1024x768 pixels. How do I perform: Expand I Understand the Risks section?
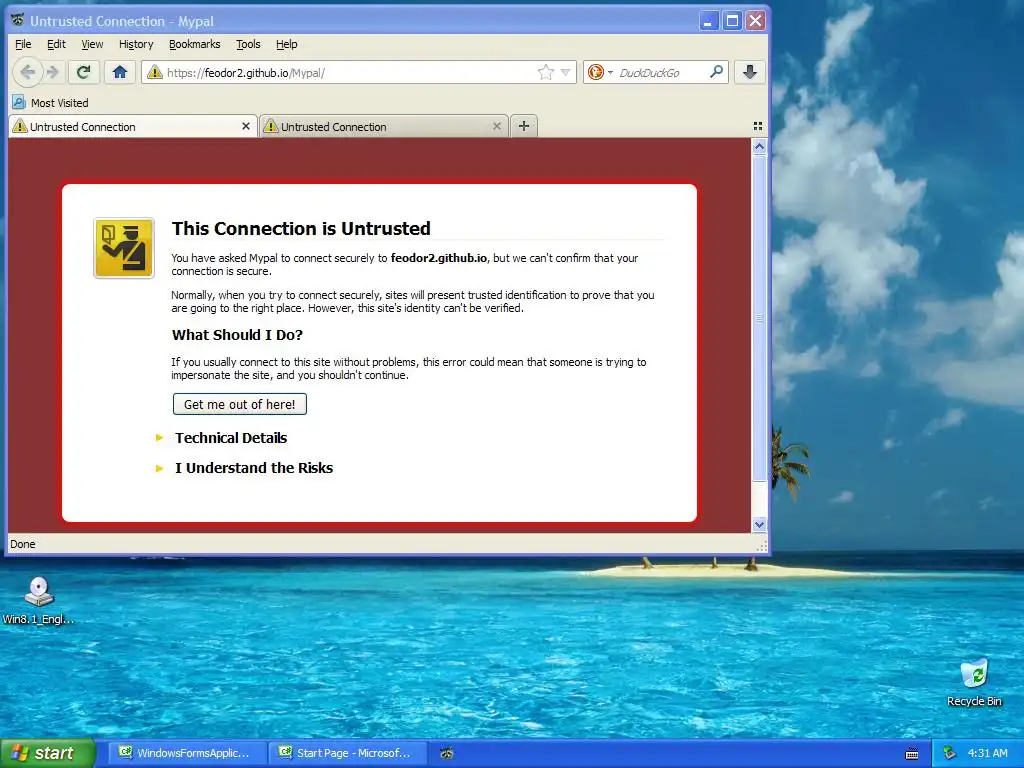pyautogui.click(x=253, y=468)
